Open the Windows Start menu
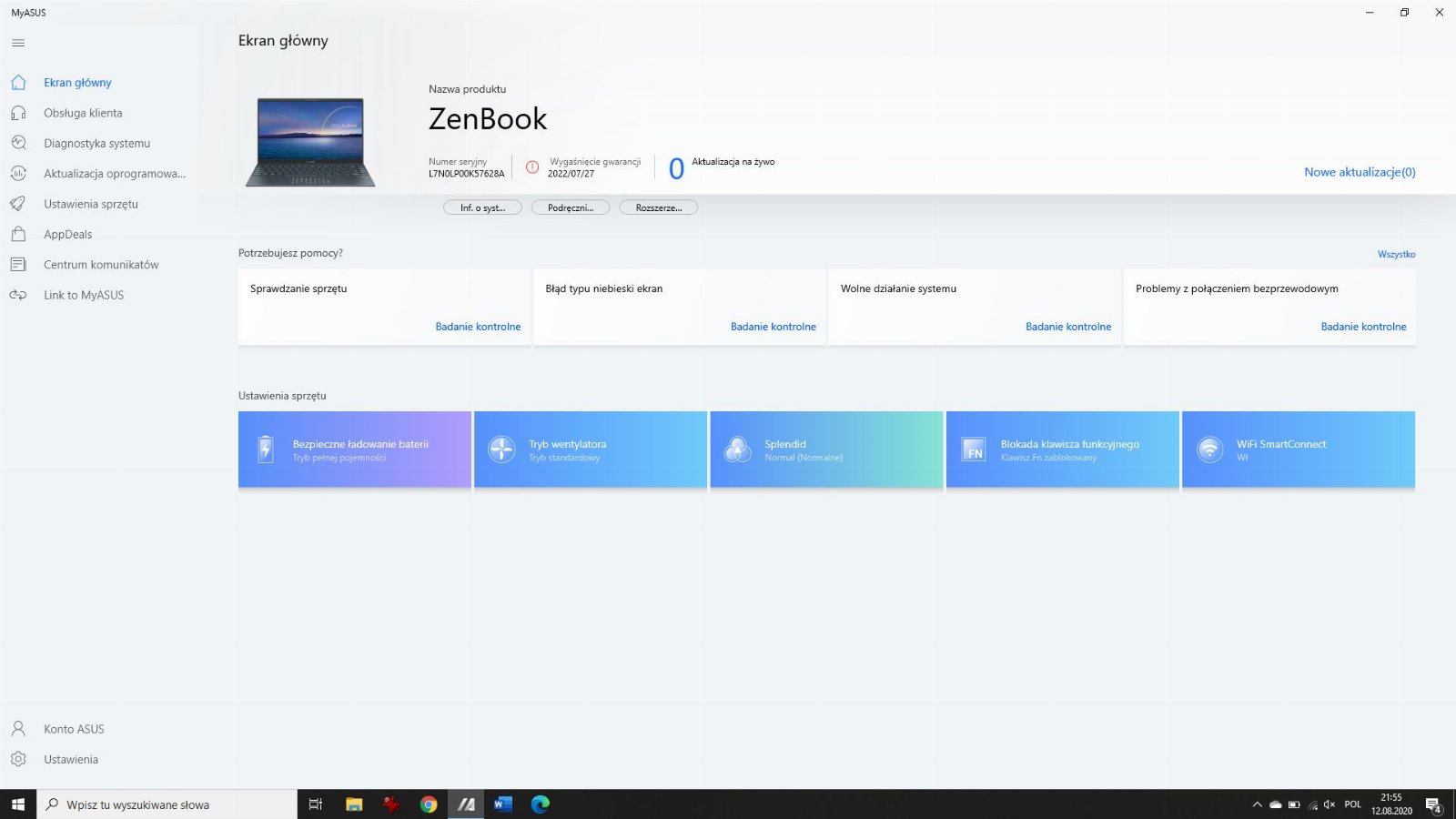The height and width of the screenshot is (819, 1456). point(18,804)
